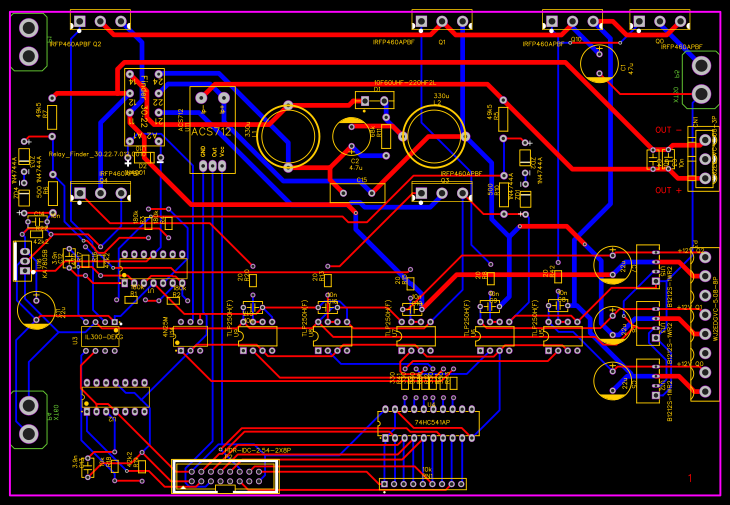Click relay pin 24 pad

click(x=159, y=74)
